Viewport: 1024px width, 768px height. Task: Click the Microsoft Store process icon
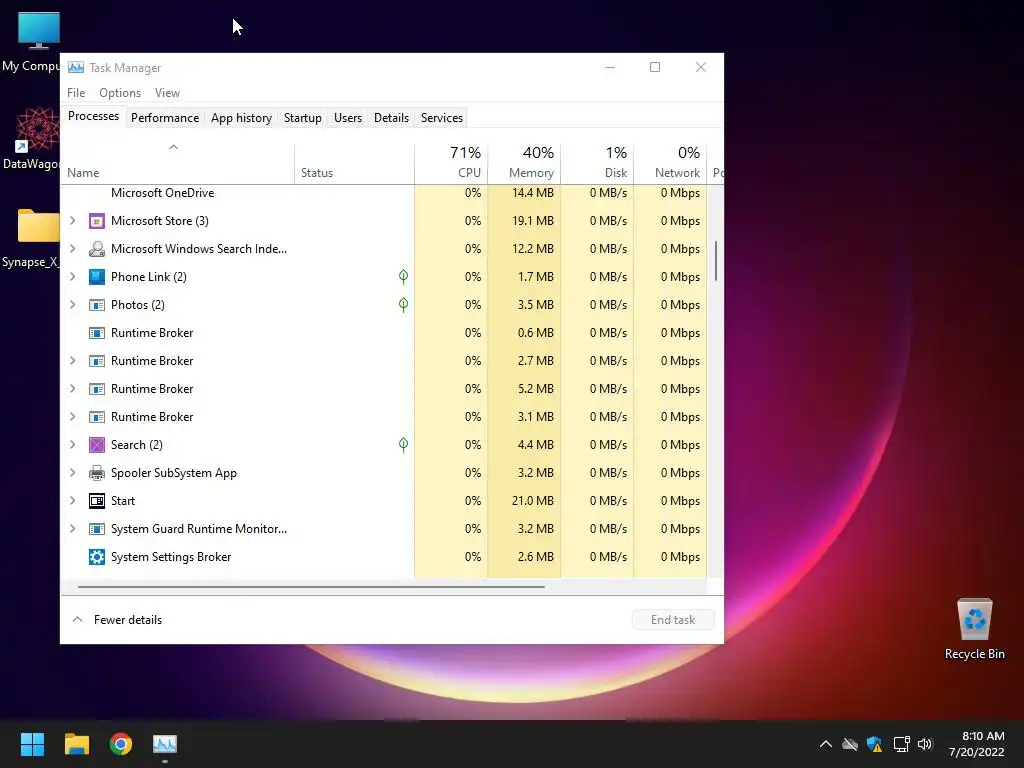pos(97,221)
